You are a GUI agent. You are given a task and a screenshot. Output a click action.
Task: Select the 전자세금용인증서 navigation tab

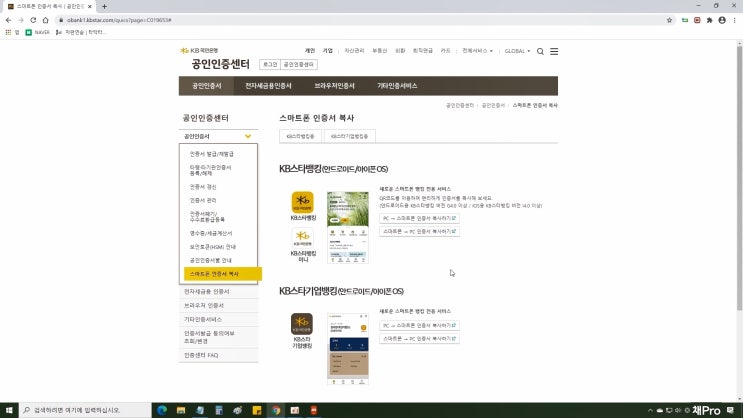[x=268, y=86]
